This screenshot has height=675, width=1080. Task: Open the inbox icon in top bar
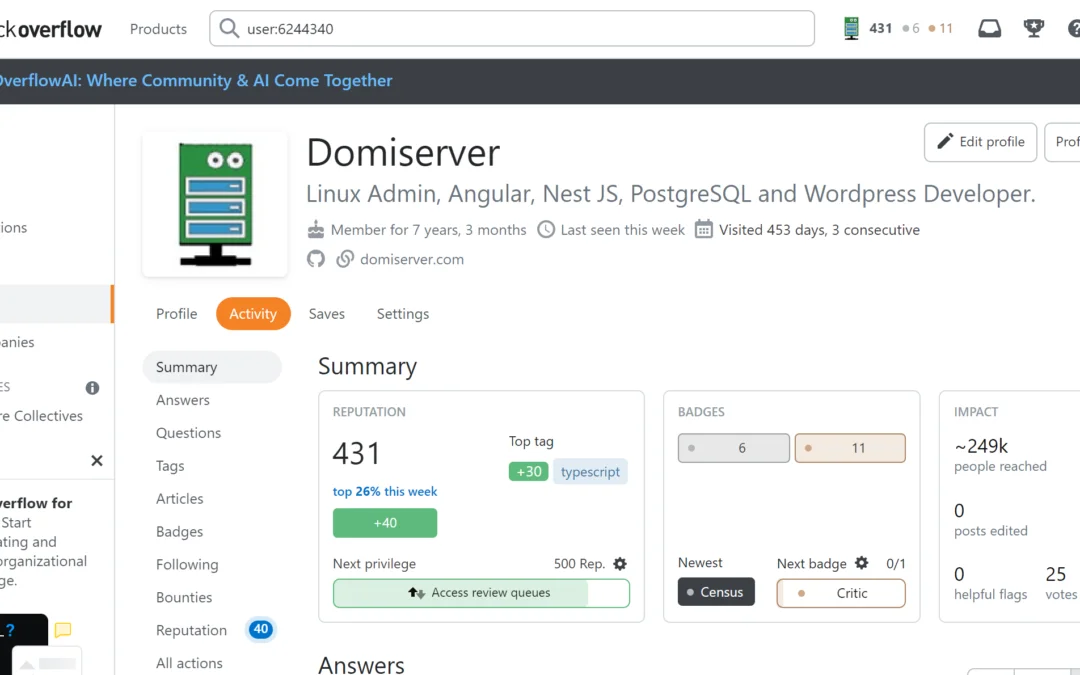989,29
